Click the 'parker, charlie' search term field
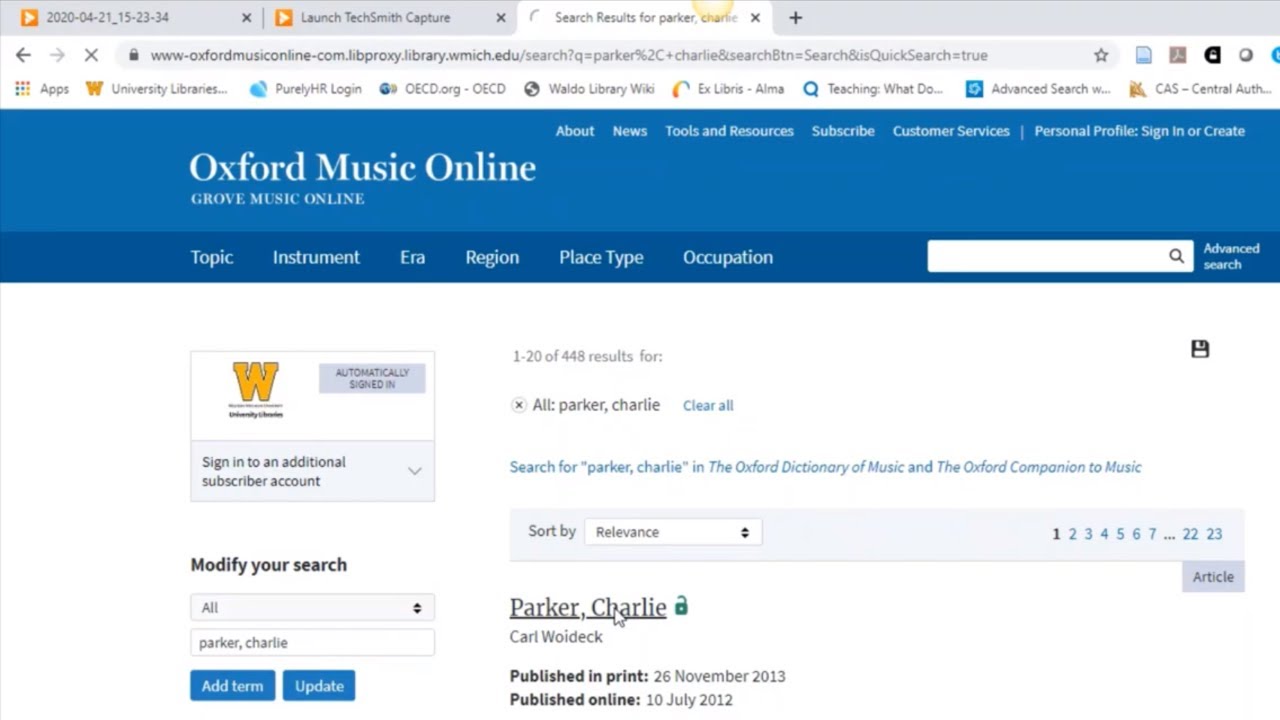 click(x=312, y=643)
